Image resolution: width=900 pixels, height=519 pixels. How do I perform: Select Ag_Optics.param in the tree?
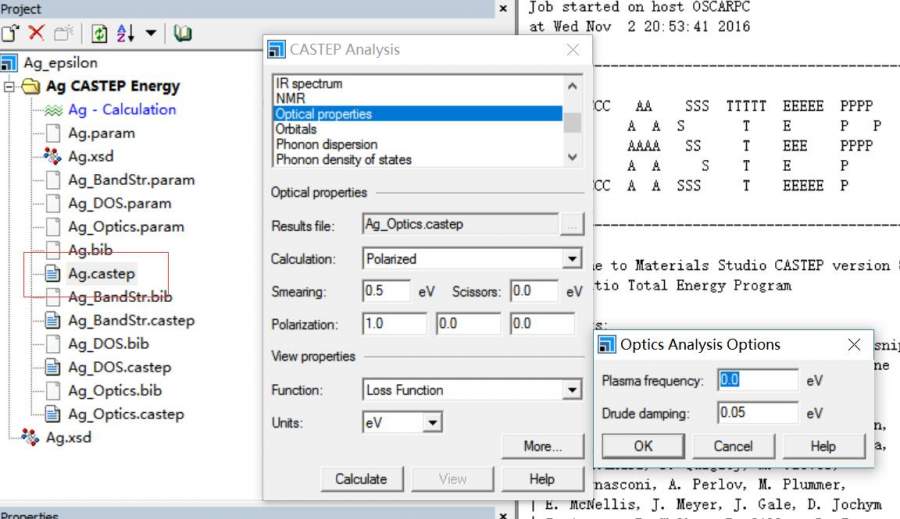(x=126, y=227)
